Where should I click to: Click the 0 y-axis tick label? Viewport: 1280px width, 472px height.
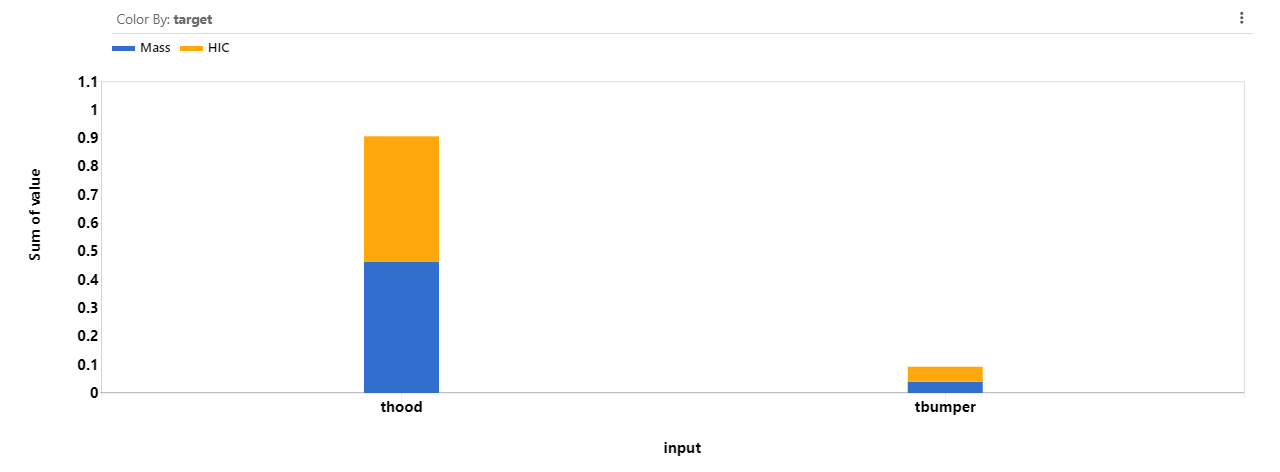point(94,393)
